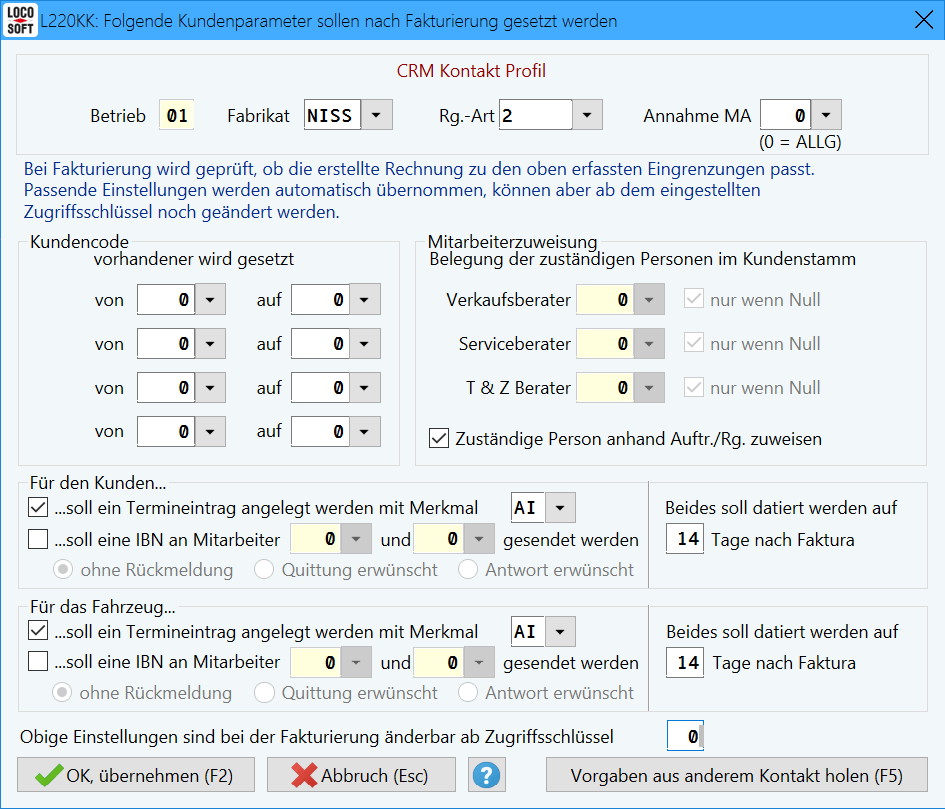The height and width of the screenshot is (809, 945).
Task: Enable IBN an Mitarbeiter for the customer
Action: (x=36, y=539)
